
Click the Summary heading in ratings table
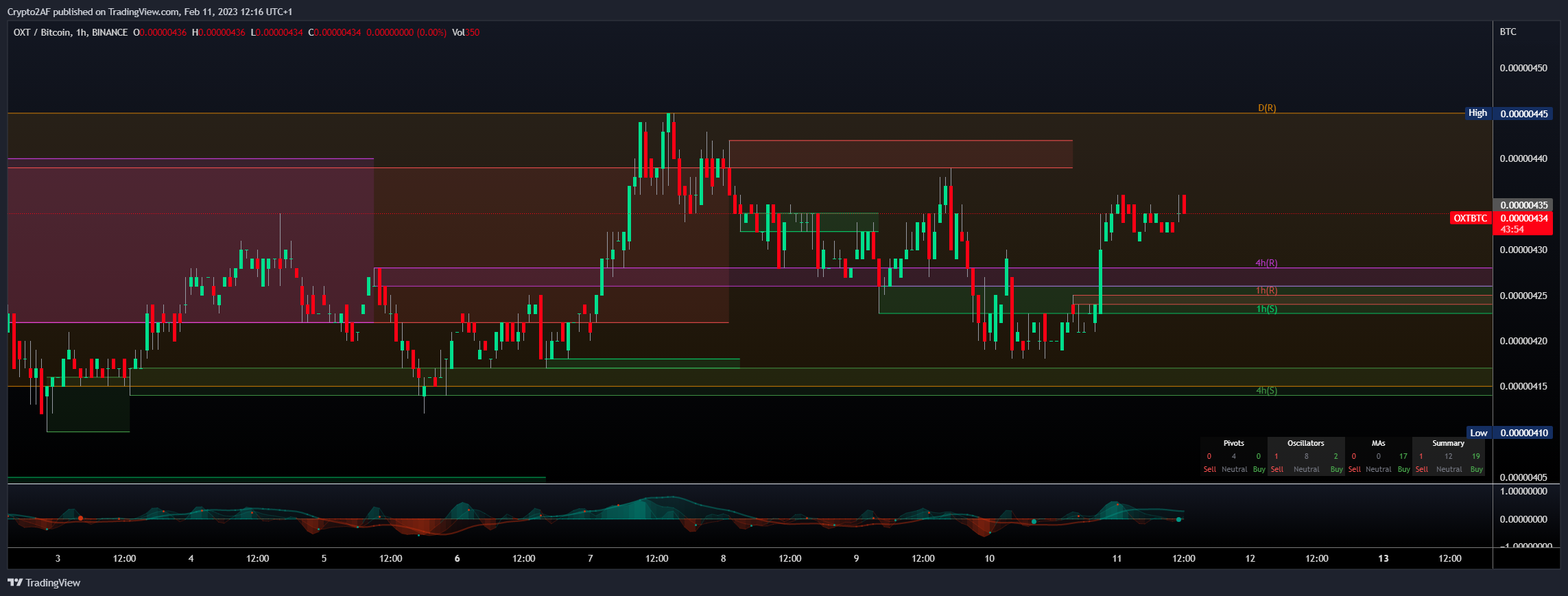pyautogui.click(x=1448, y=443)
